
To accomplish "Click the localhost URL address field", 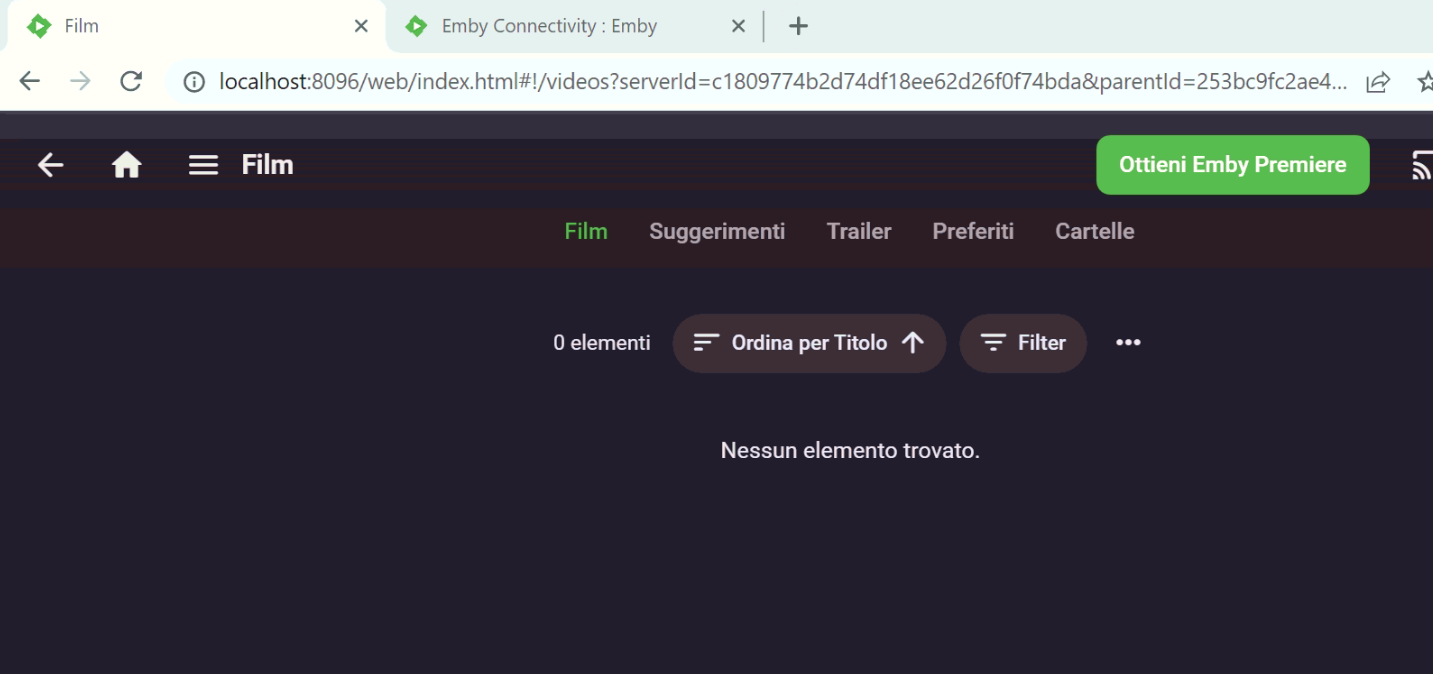I will pos(782,82).
